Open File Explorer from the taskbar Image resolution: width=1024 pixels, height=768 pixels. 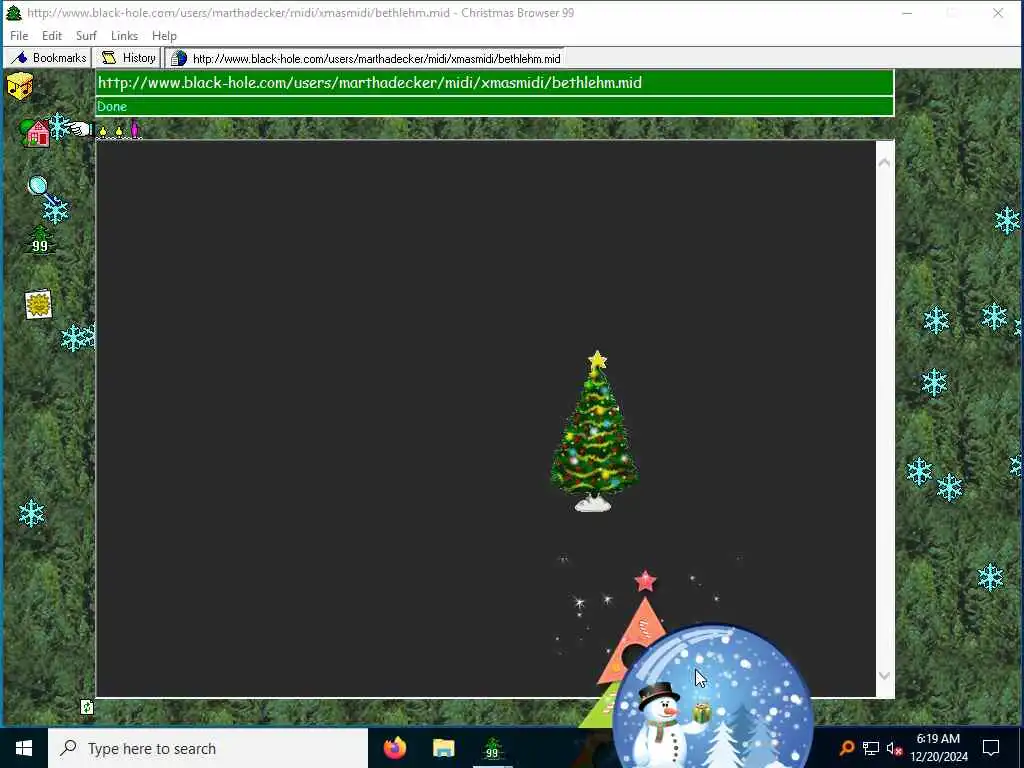click(443, 748)
